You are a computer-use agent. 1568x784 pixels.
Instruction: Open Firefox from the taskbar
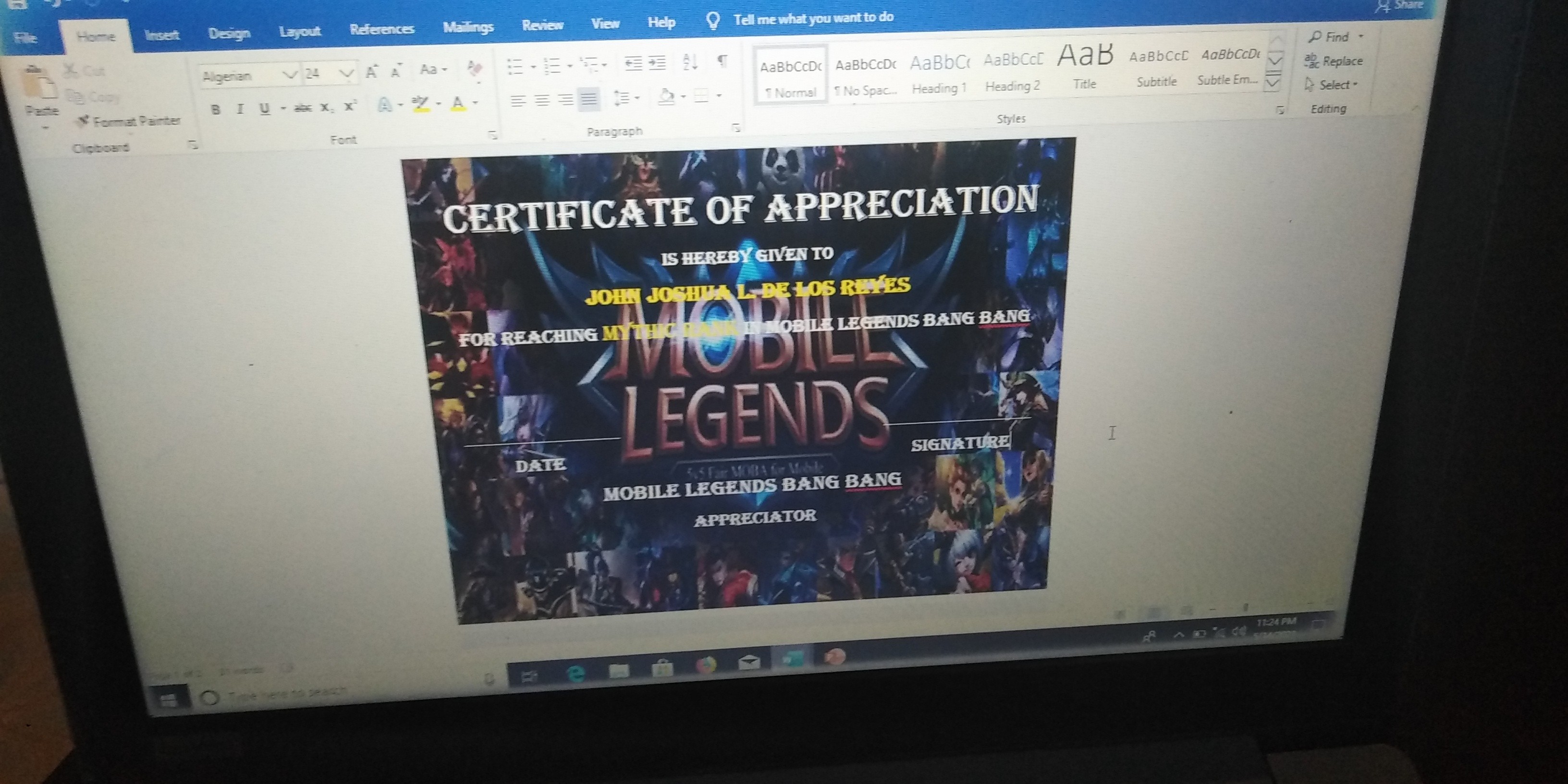(706, 665)
